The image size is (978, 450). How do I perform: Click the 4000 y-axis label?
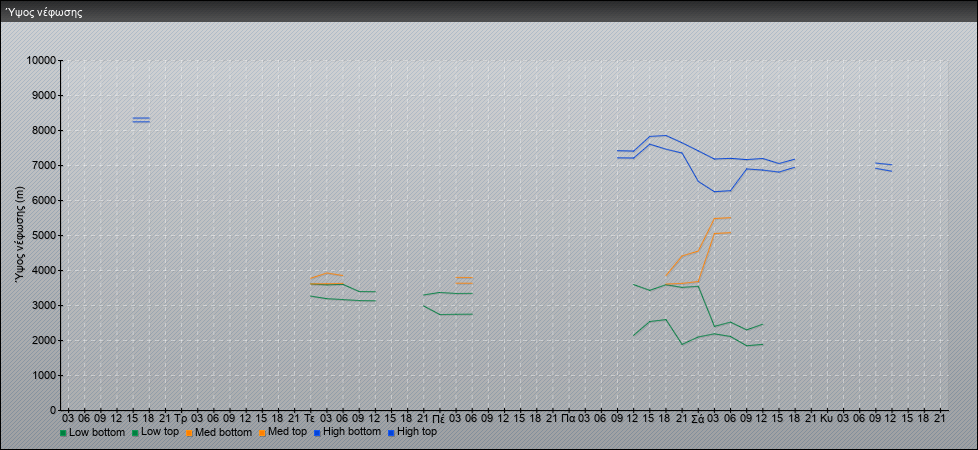43,270
